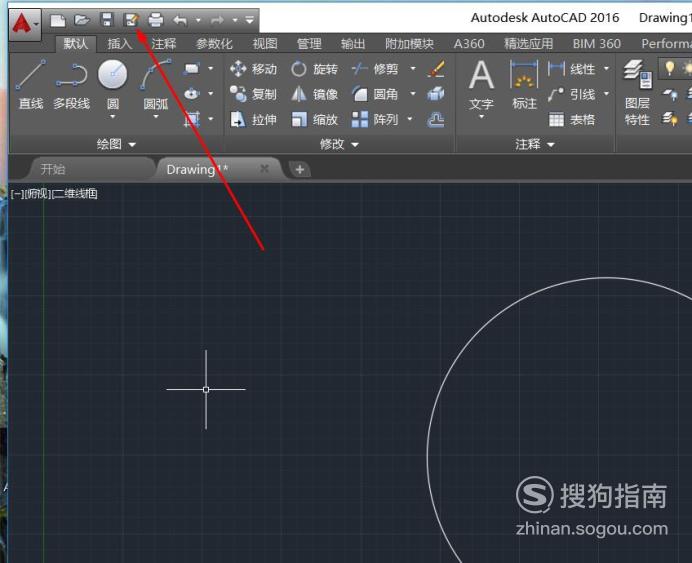The image size is (692, 563).
Task: Choose the 圆角 fillet tool
Action: [375, 94]
